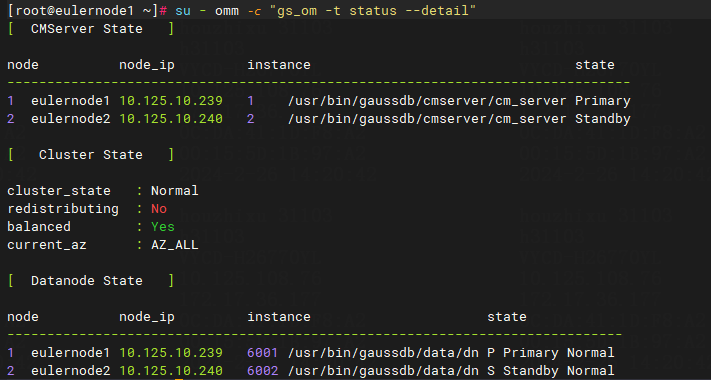Click IP 10.125.10.239 in the CMServer table
Viewport: 711px width, 380px height.
pos(171,101)
